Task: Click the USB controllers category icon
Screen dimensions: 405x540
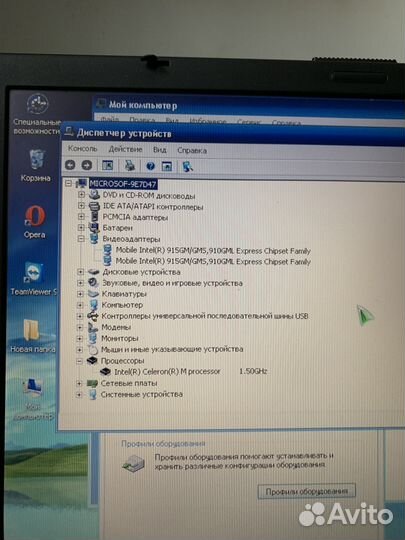Action: point(93,315)
